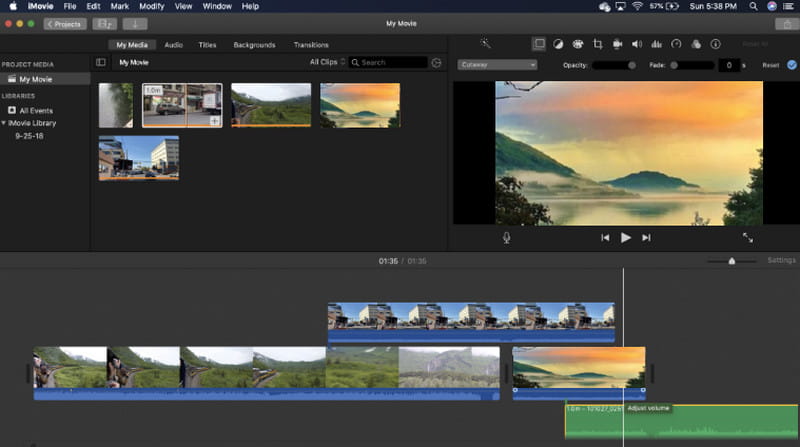Viewport: 800px width, 447px height.
Task: Select the My Media tab
Action: pyautogui.click(x=132, y=45)
